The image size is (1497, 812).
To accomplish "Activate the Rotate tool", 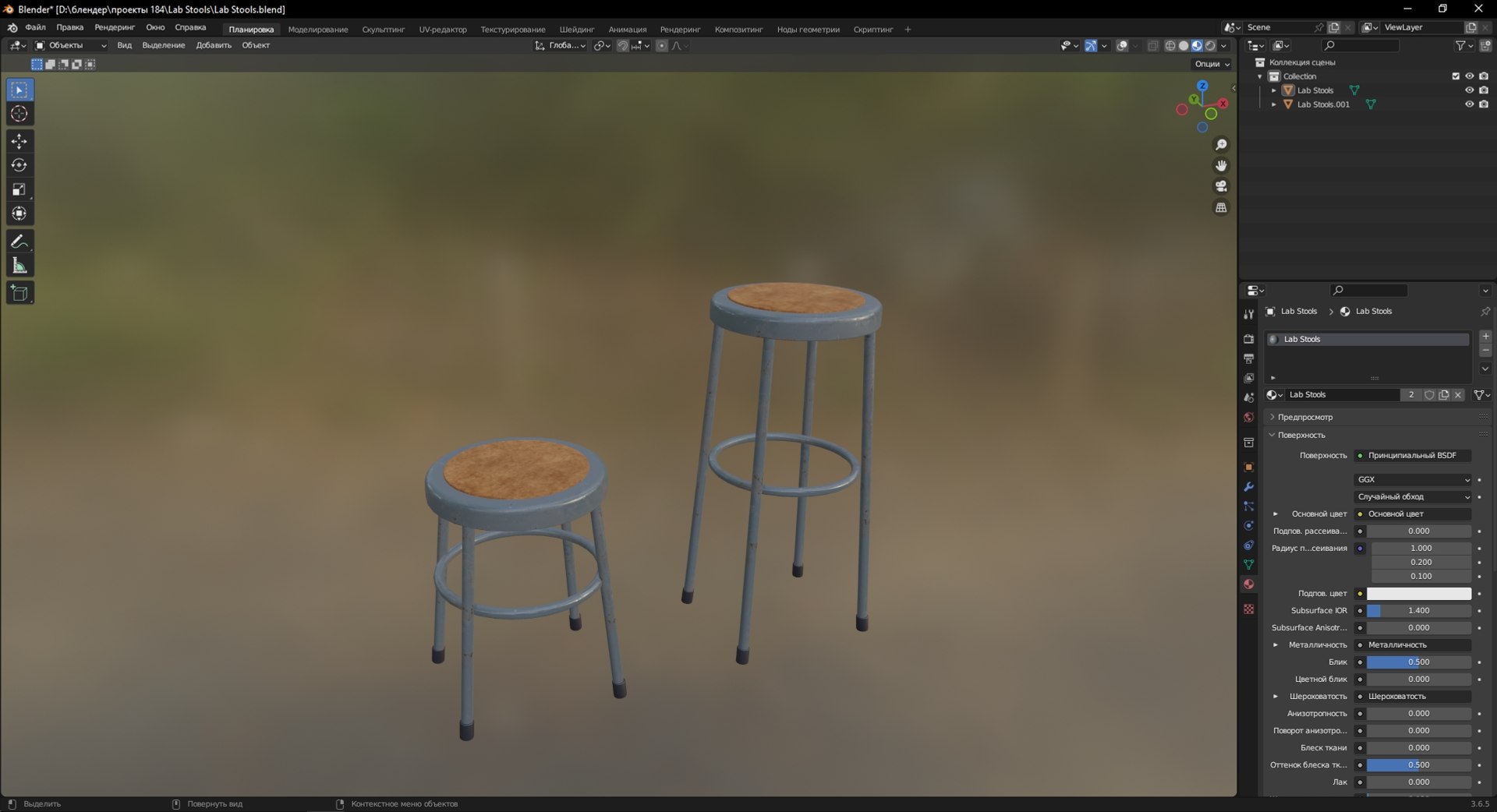I will pos(19,165).
